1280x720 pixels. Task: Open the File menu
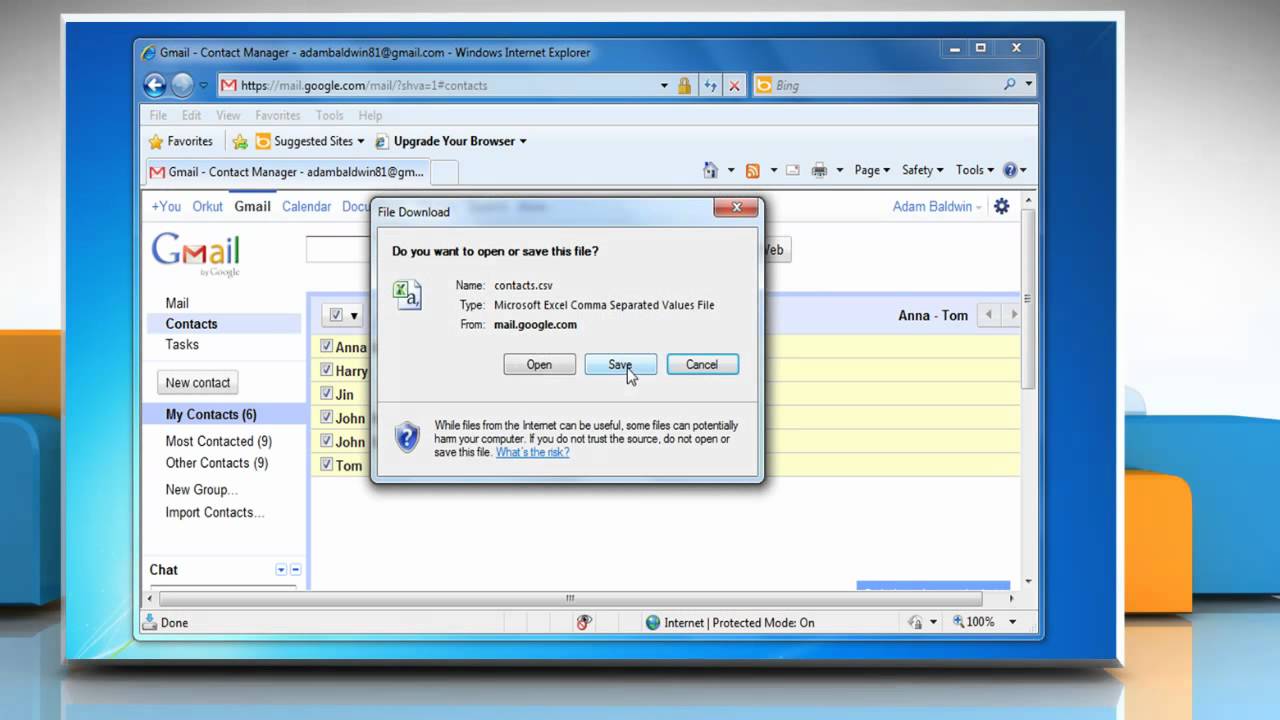158,115
